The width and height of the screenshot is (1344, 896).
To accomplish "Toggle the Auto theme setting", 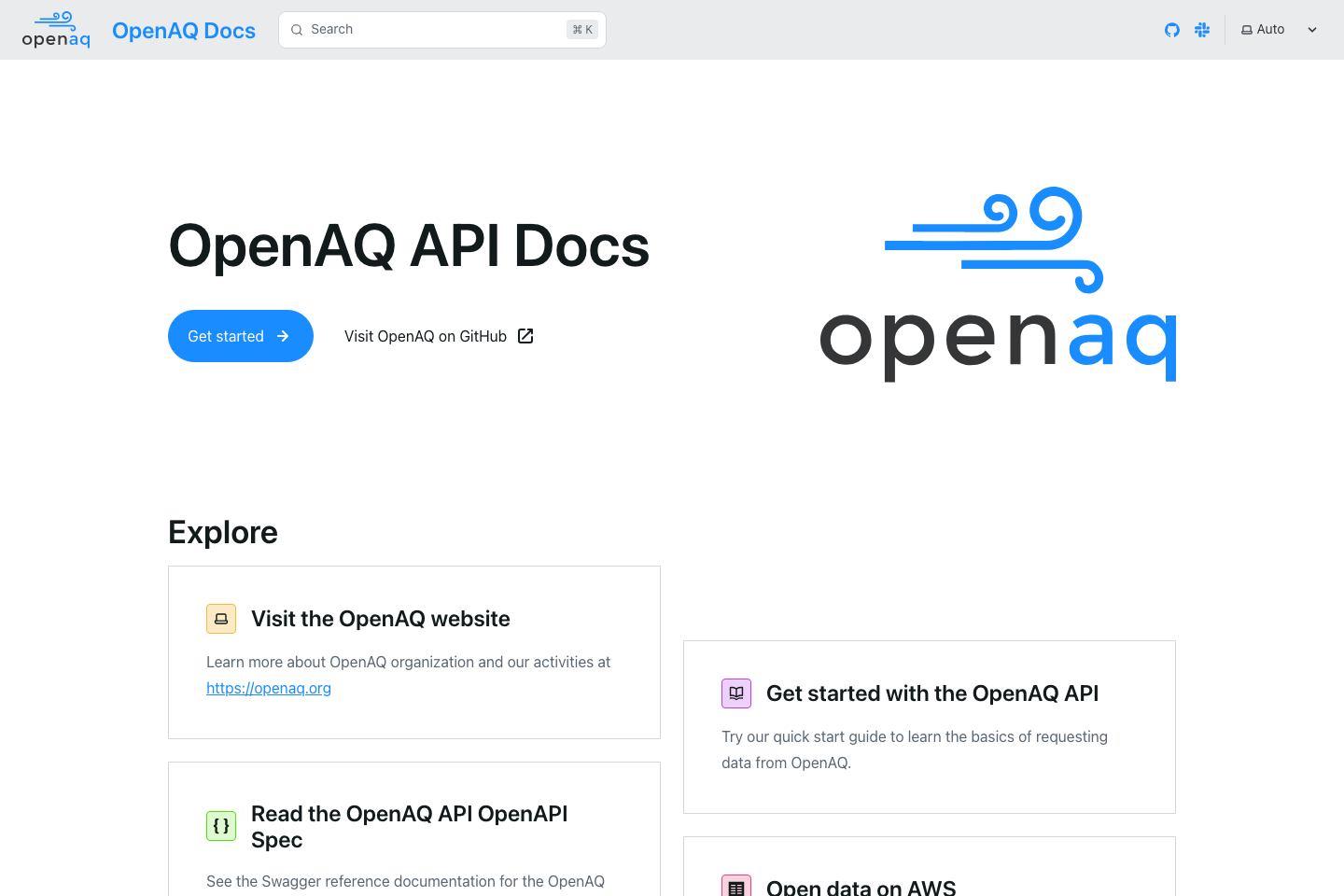I will pyautogui.click(x=1262, y=29).
